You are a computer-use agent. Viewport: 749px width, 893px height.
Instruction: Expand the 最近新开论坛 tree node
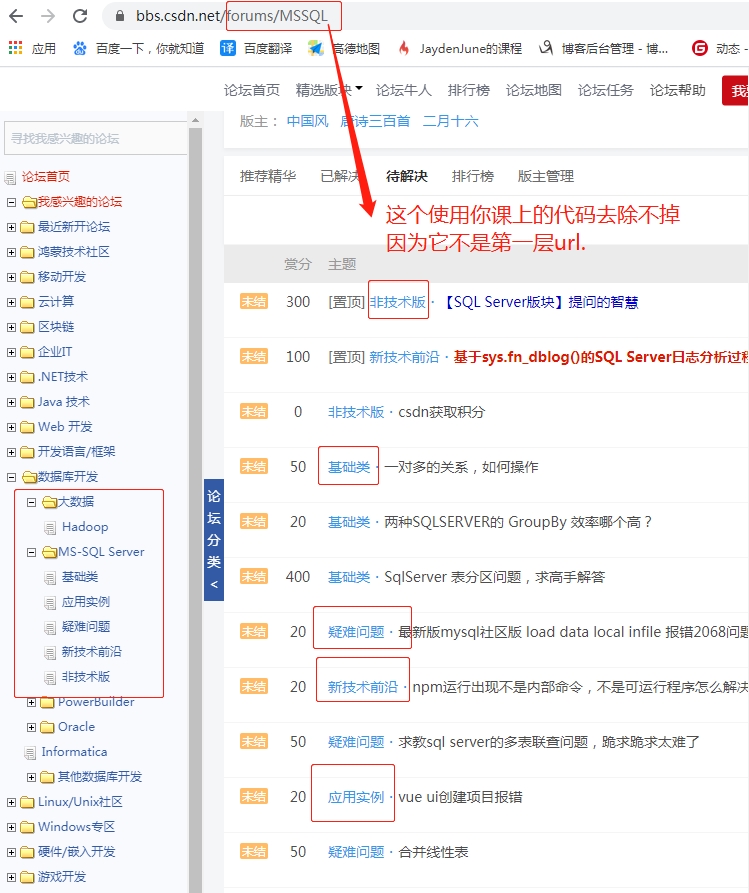(11, 227)
